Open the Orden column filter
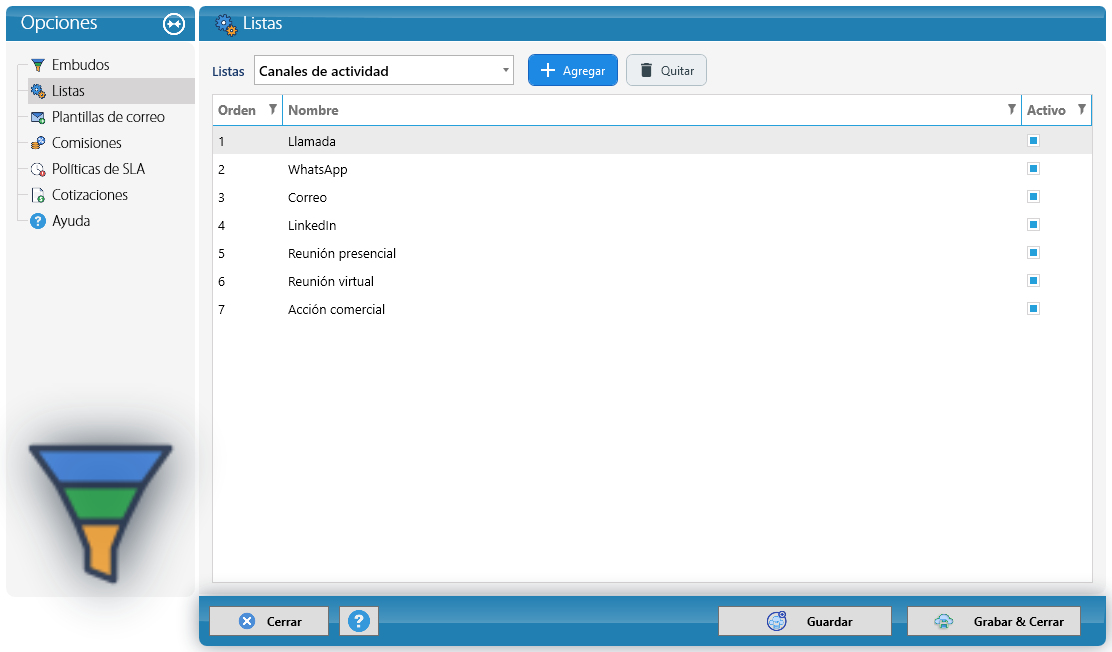Viewport: 1112px width, 652px height. (272, 109)
